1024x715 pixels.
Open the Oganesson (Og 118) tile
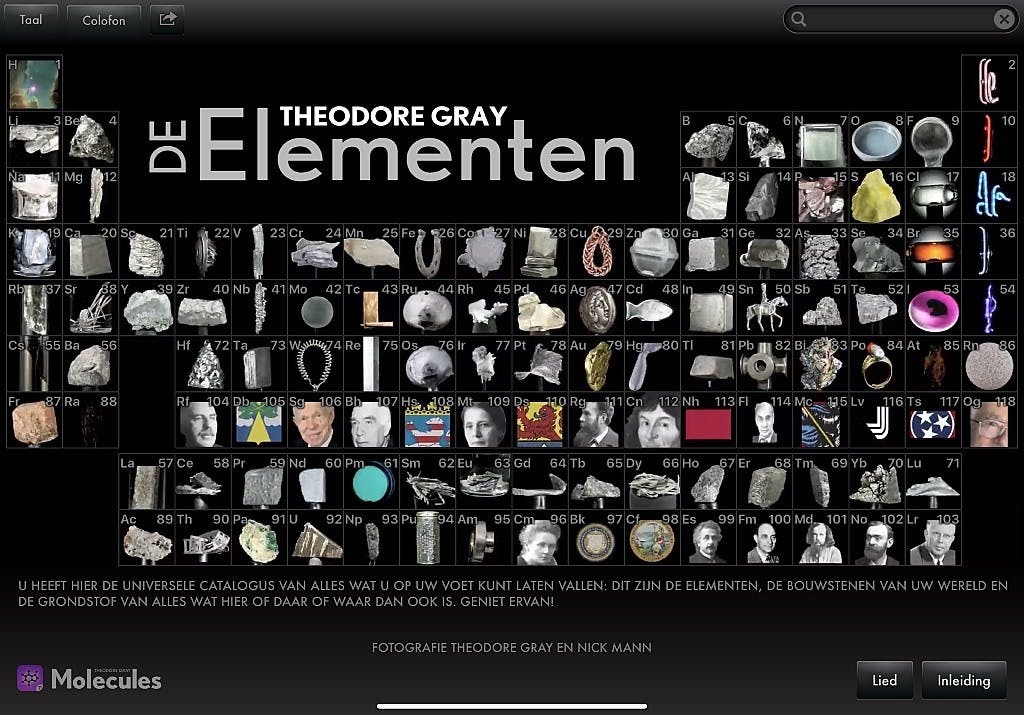(989, 420)
